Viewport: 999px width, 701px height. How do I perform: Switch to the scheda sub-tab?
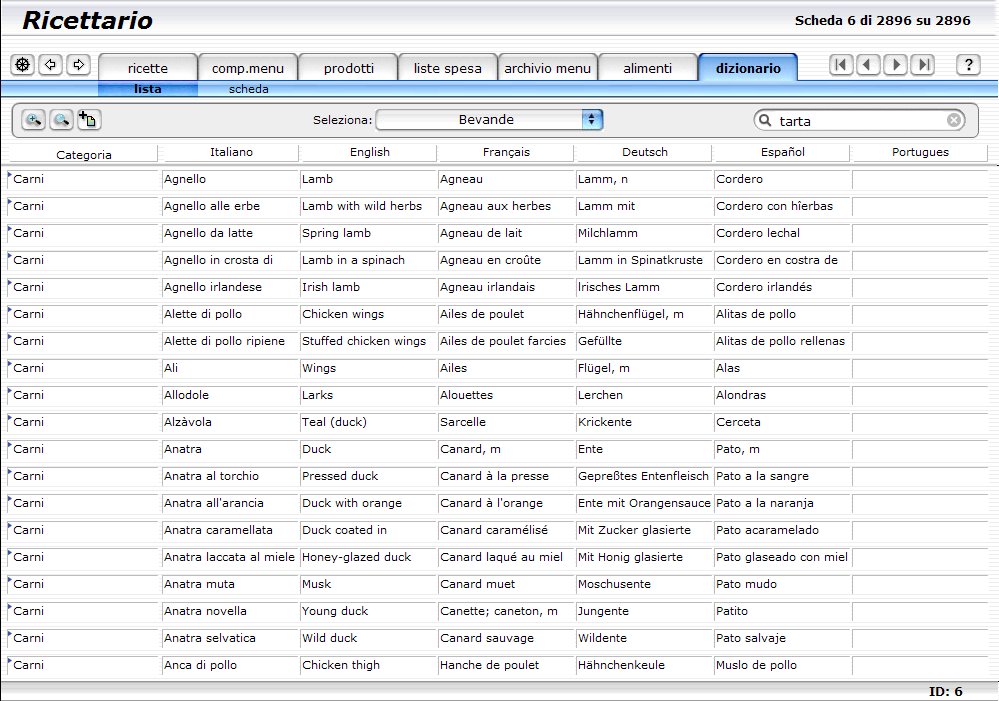coord(248,89)
